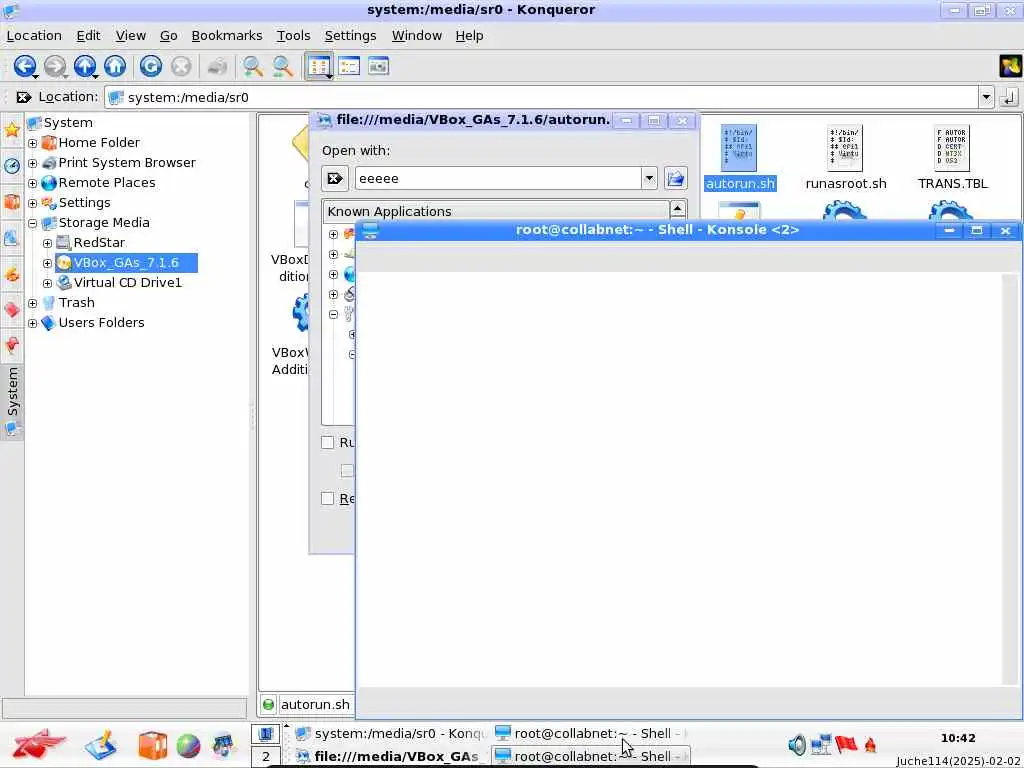Browse for application with the folder icon
This screenshot has width=1024, height=768.
coord(676,178)
